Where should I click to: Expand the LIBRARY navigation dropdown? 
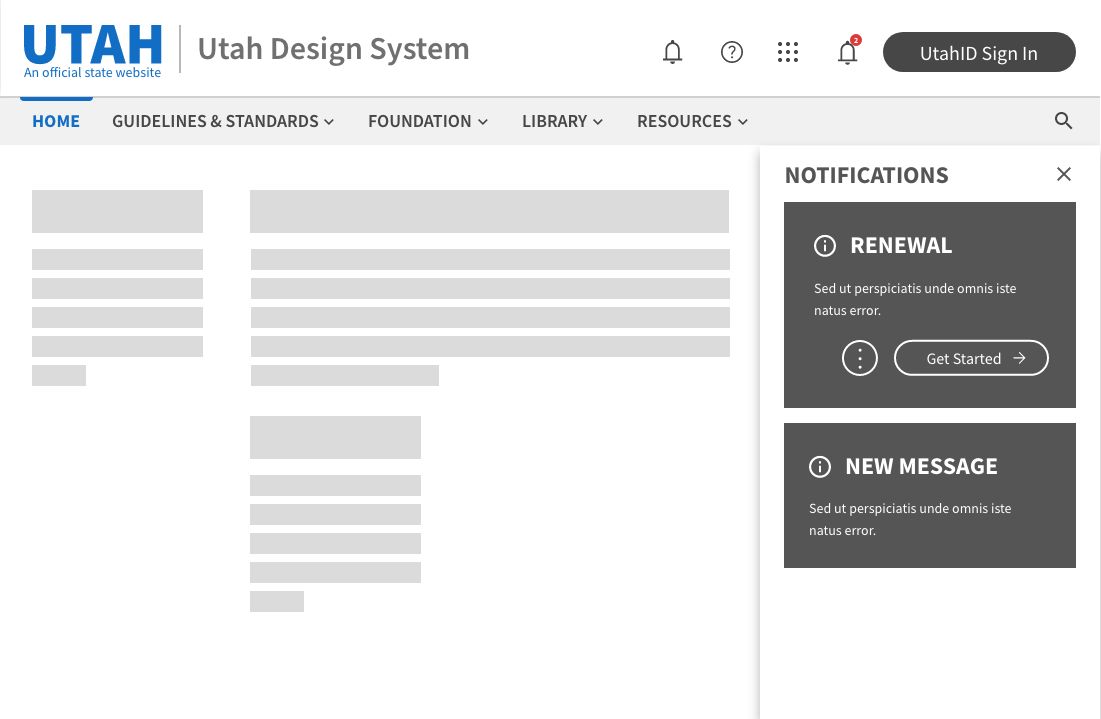coord(562,121)
